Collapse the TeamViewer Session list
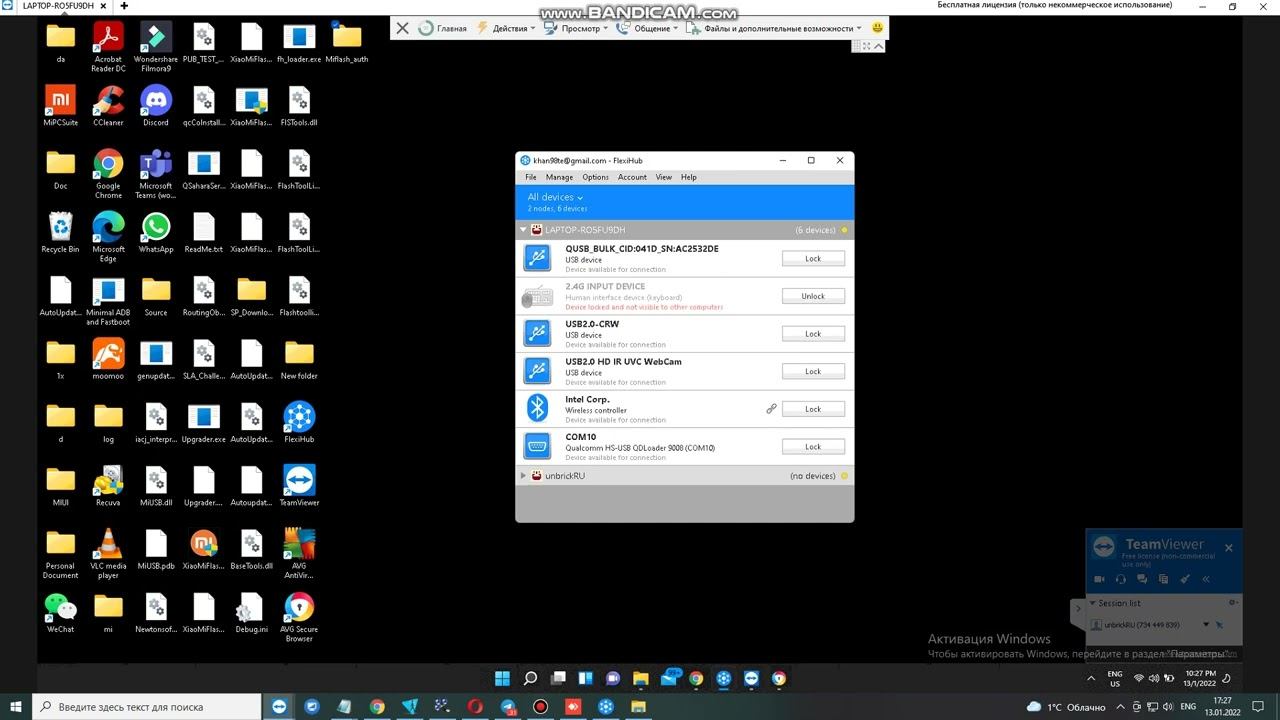The height and width of the screenshot is (720, 1280). pyautogui.click(x=1092, y=603)
